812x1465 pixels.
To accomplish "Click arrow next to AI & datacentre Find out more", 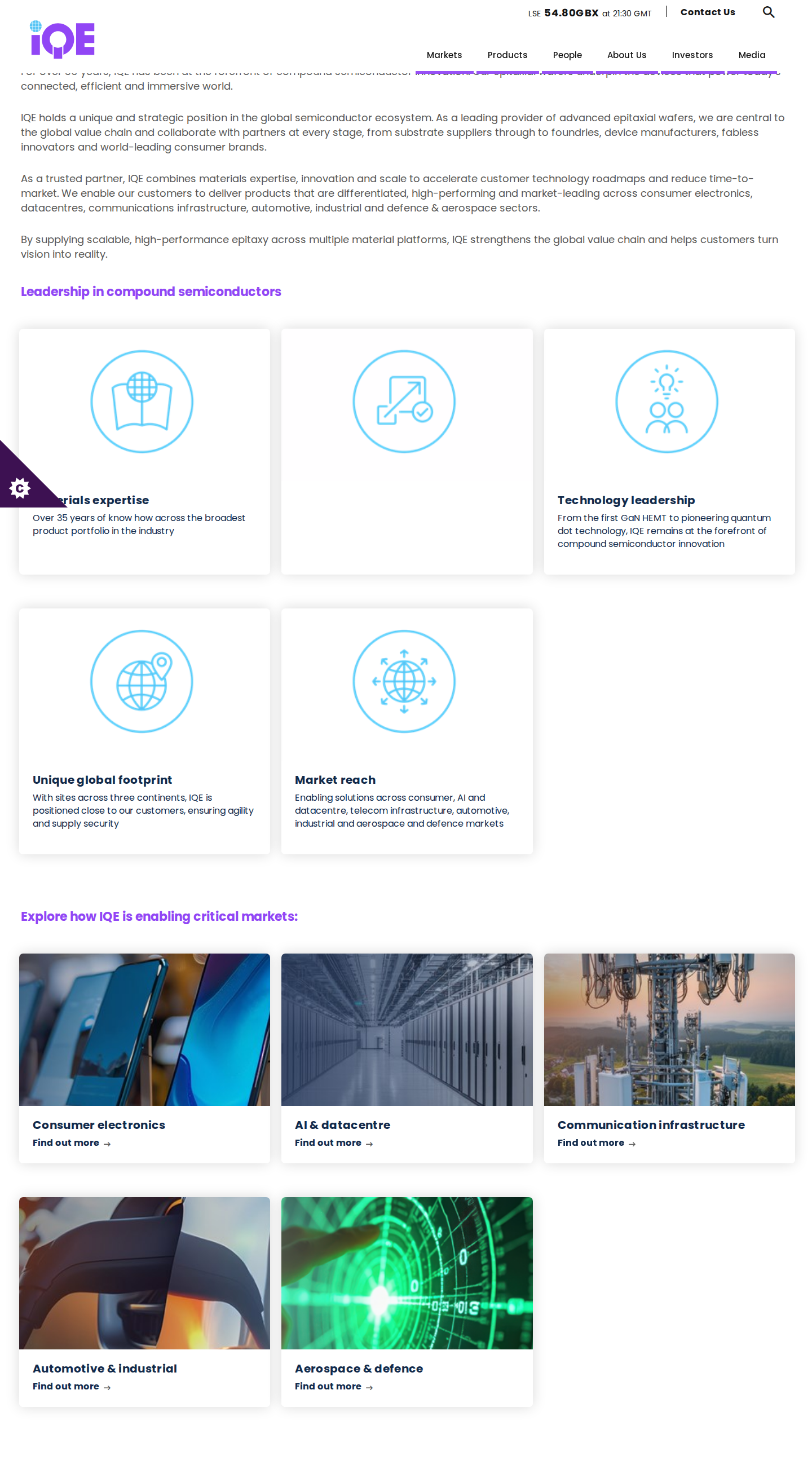I will [369, 1144].
